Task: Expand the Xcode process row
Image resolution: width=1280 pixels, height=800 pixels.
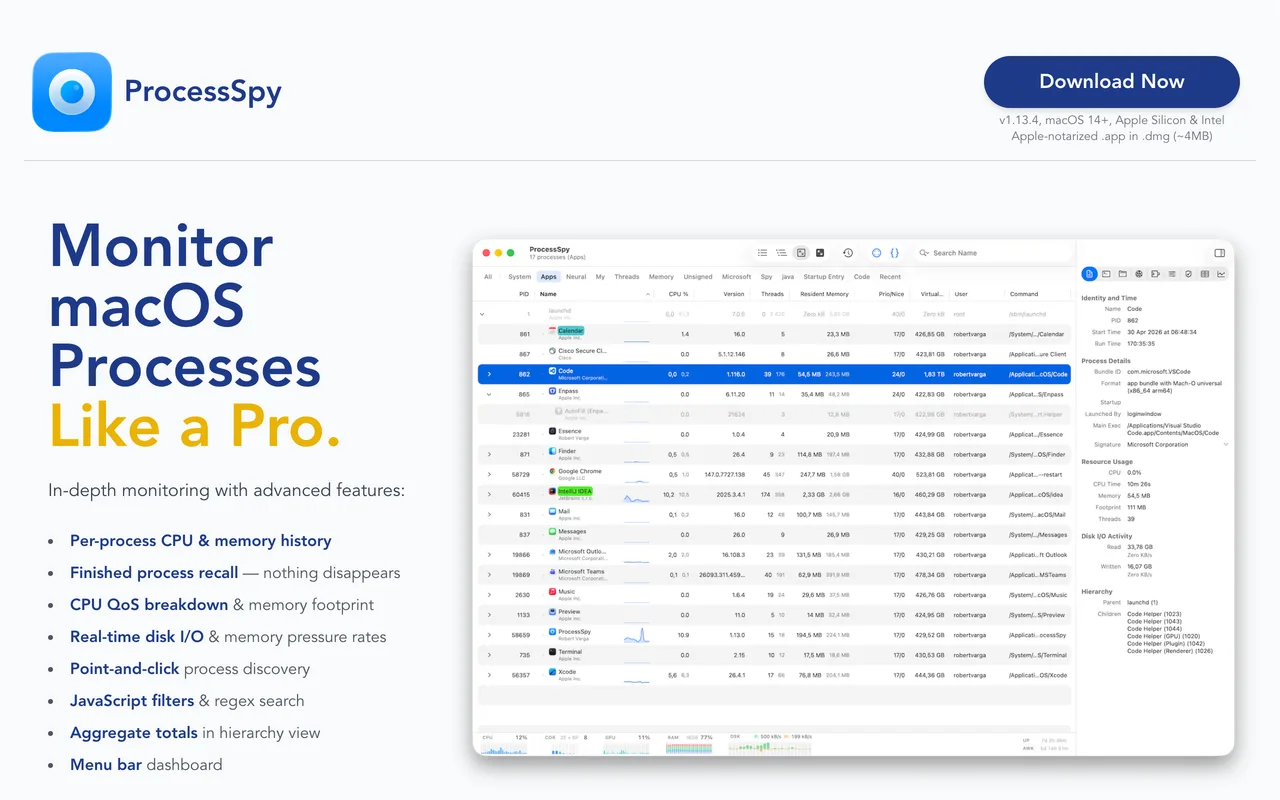Action: (489, 674)
